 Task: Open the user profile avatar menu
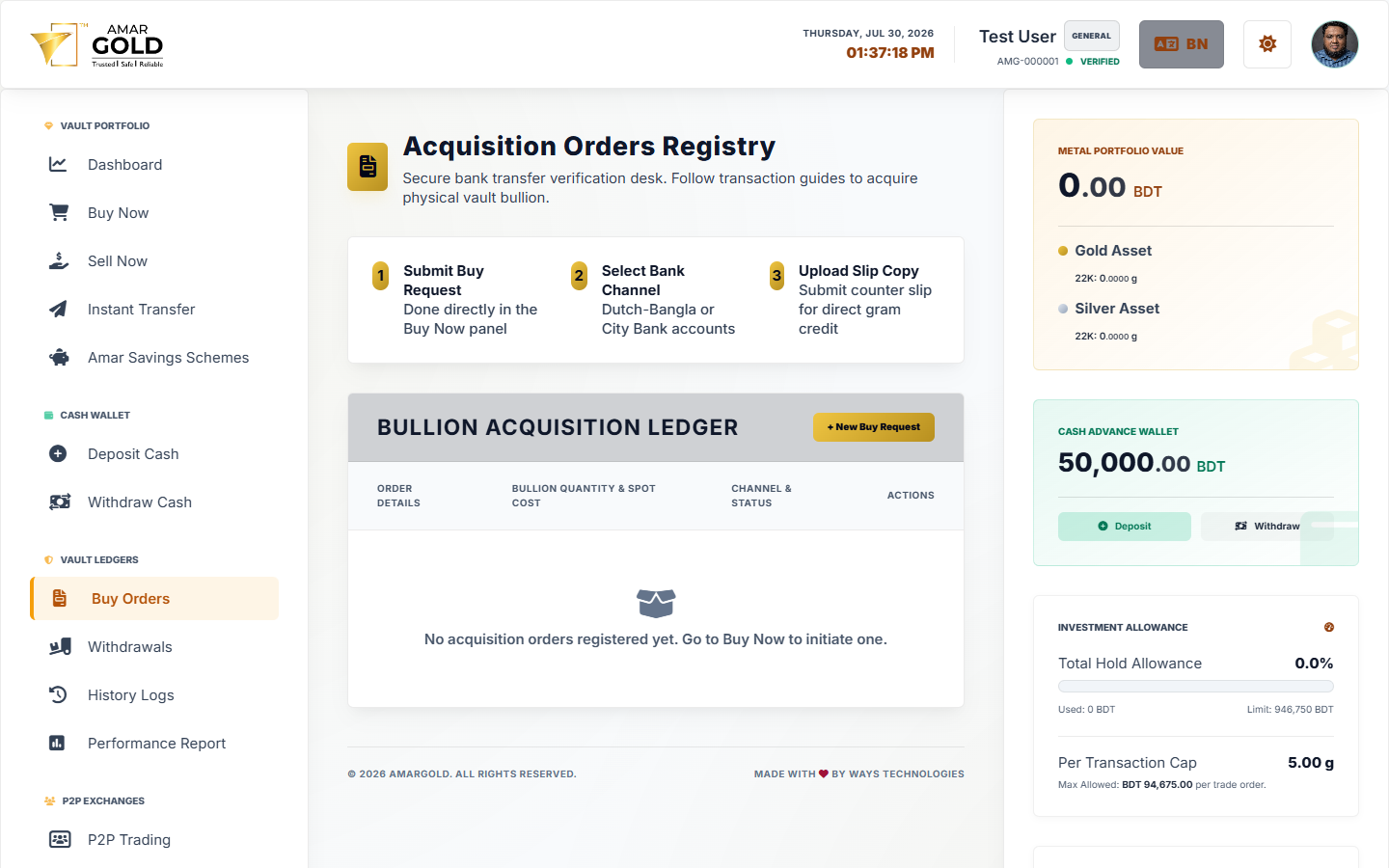pos(1335,44)
